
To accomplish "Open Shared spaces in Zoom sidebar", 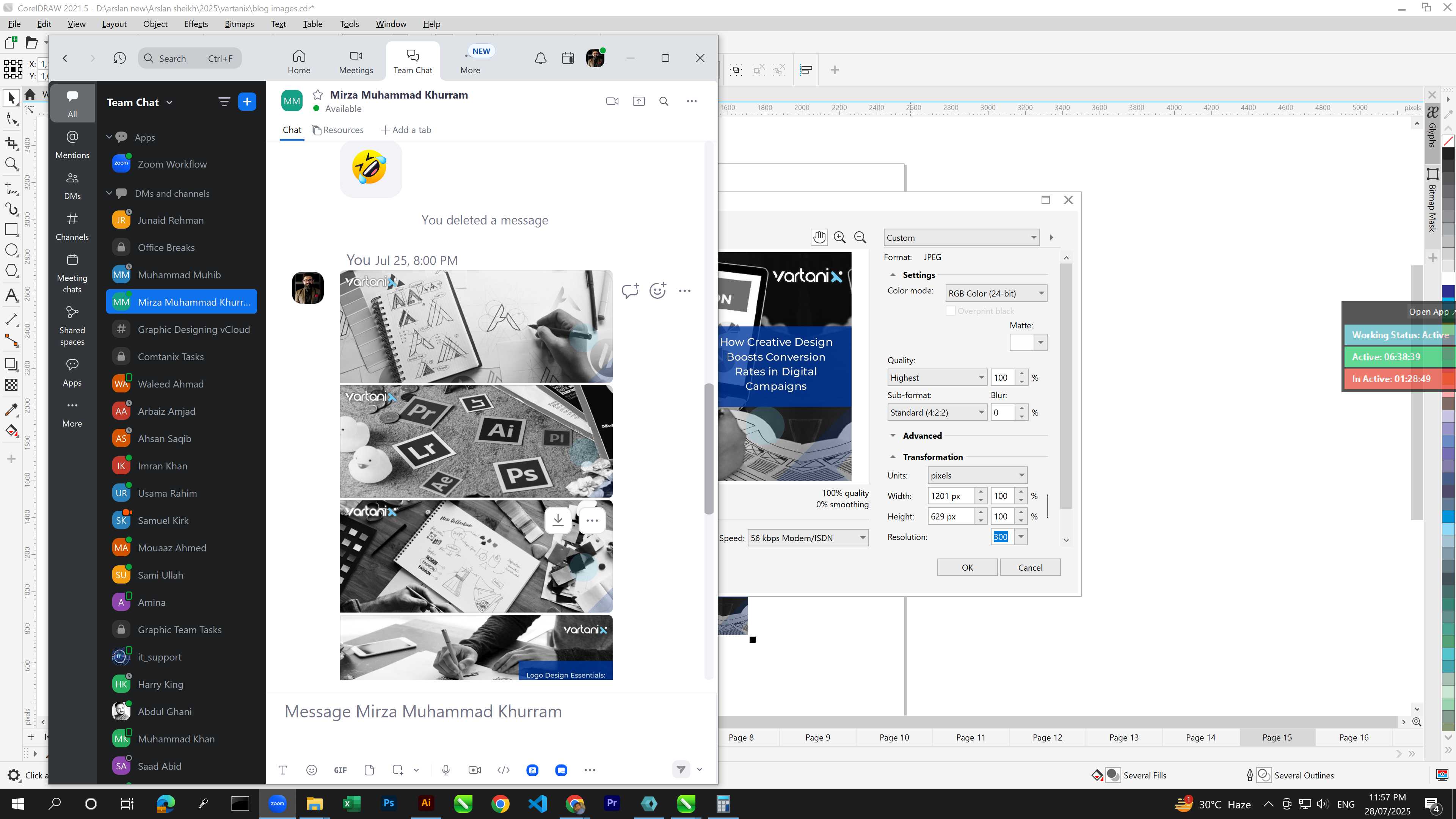I will coord(72,326).
